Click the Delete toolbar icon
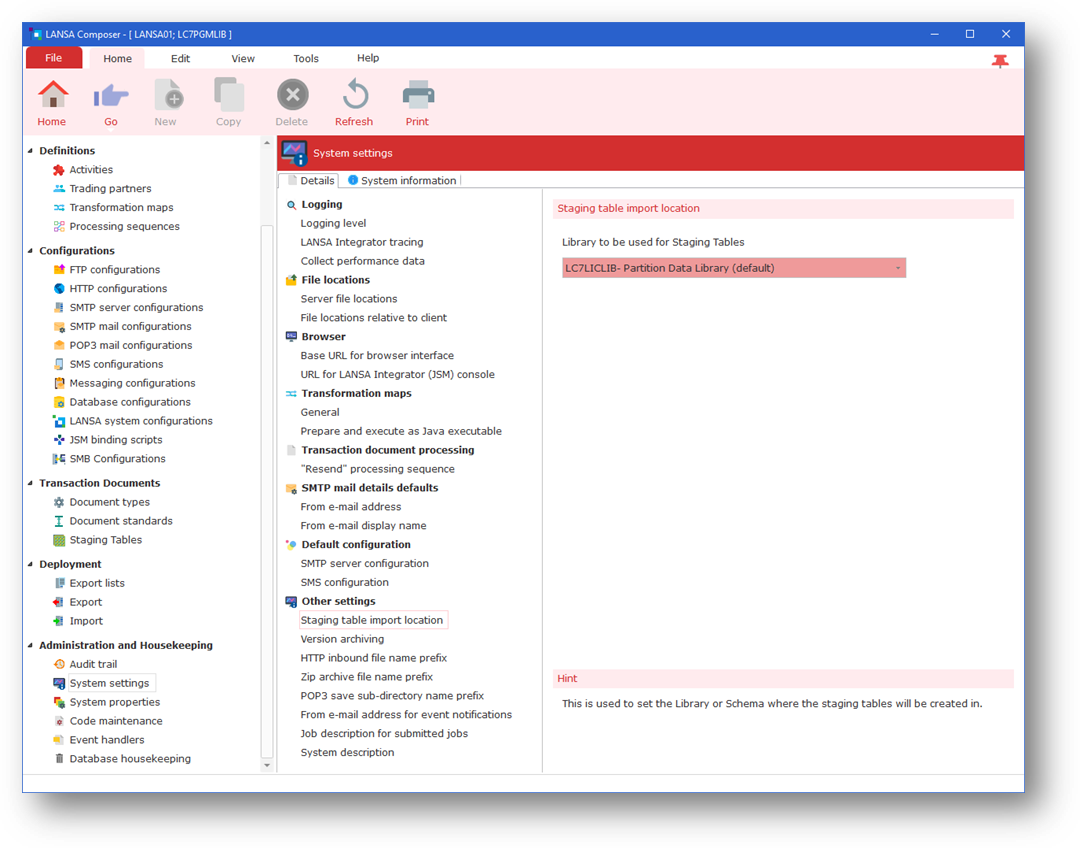 click(x=293, y=95)
